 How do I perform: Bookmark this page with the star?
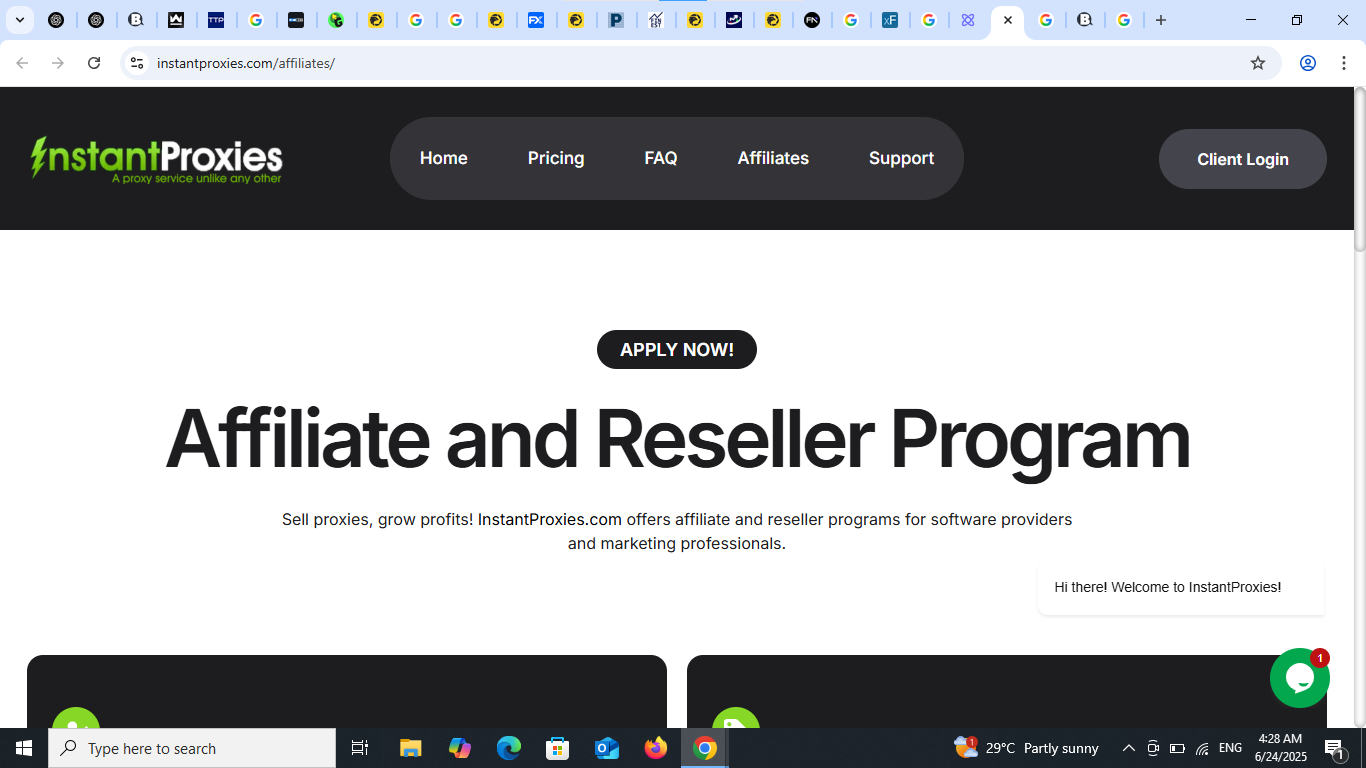pyautogui.click(x=1258, y=63)
